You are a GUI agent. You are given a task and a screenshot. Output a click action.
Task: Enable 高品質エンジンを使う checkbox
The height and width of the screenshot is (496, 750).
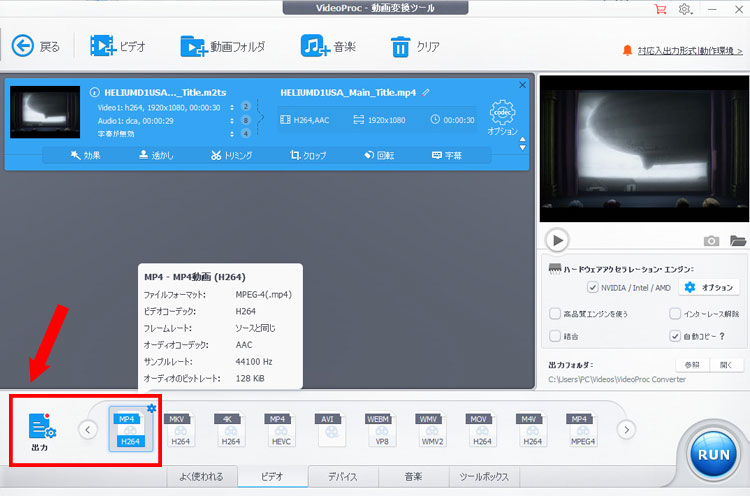tap(555, 314)
